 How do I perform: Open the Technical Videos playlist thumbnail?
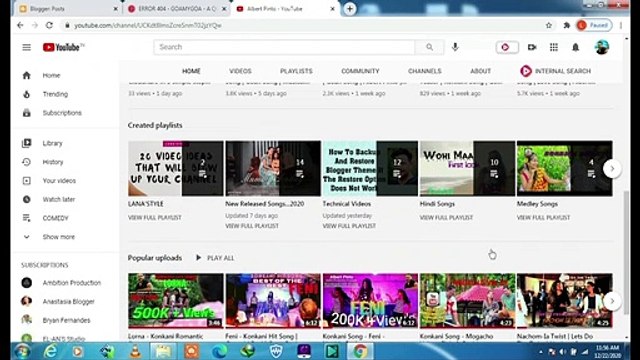tap(370, 169)
